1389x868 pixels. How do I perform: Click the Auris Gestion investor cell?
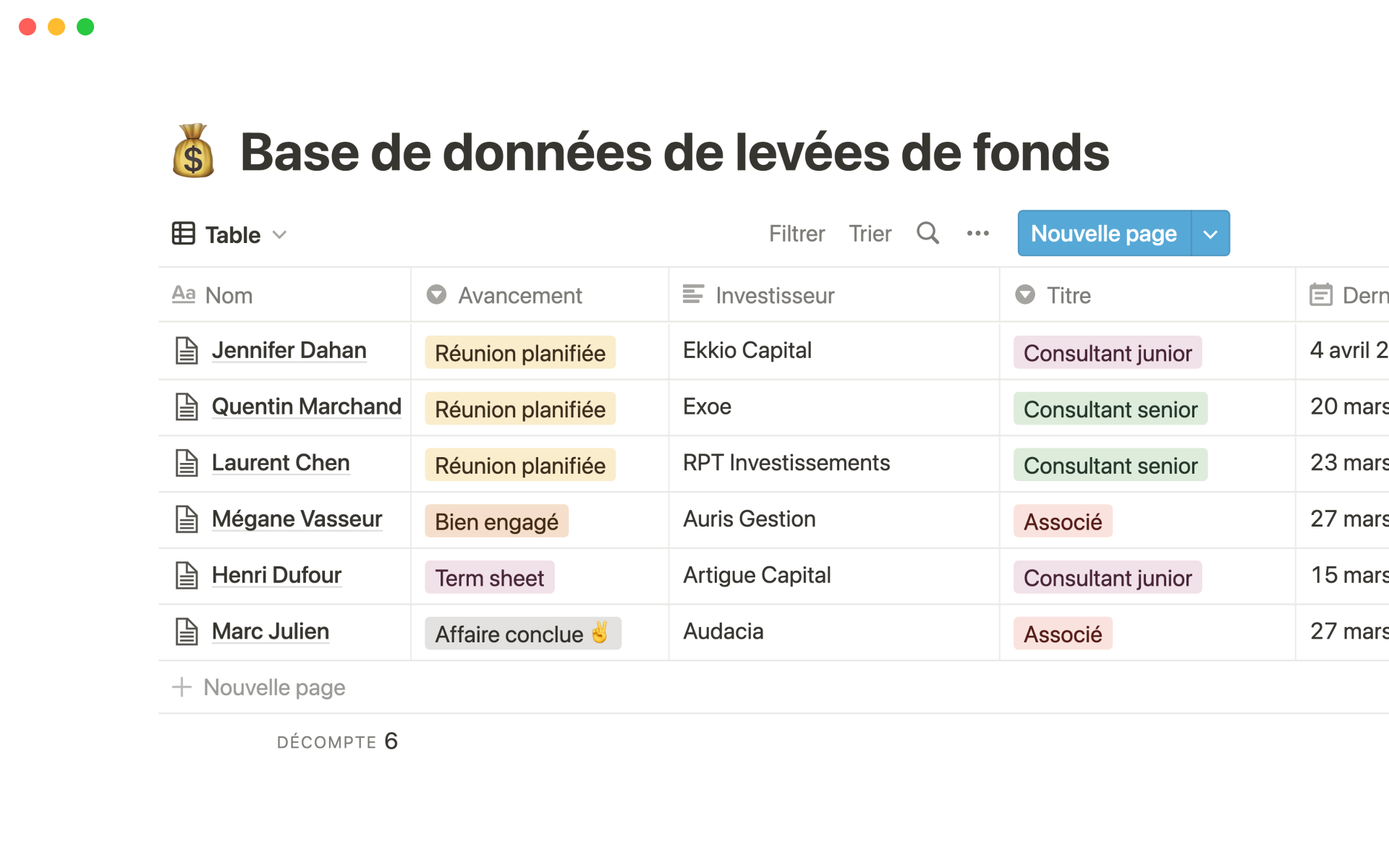[749, 519]
